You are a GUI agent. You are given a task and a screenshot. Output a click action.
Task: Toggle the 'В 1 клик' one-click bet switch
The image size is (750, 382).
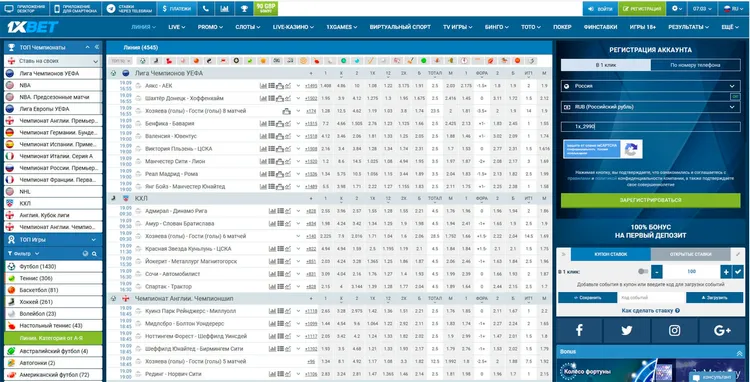[643, 272]
